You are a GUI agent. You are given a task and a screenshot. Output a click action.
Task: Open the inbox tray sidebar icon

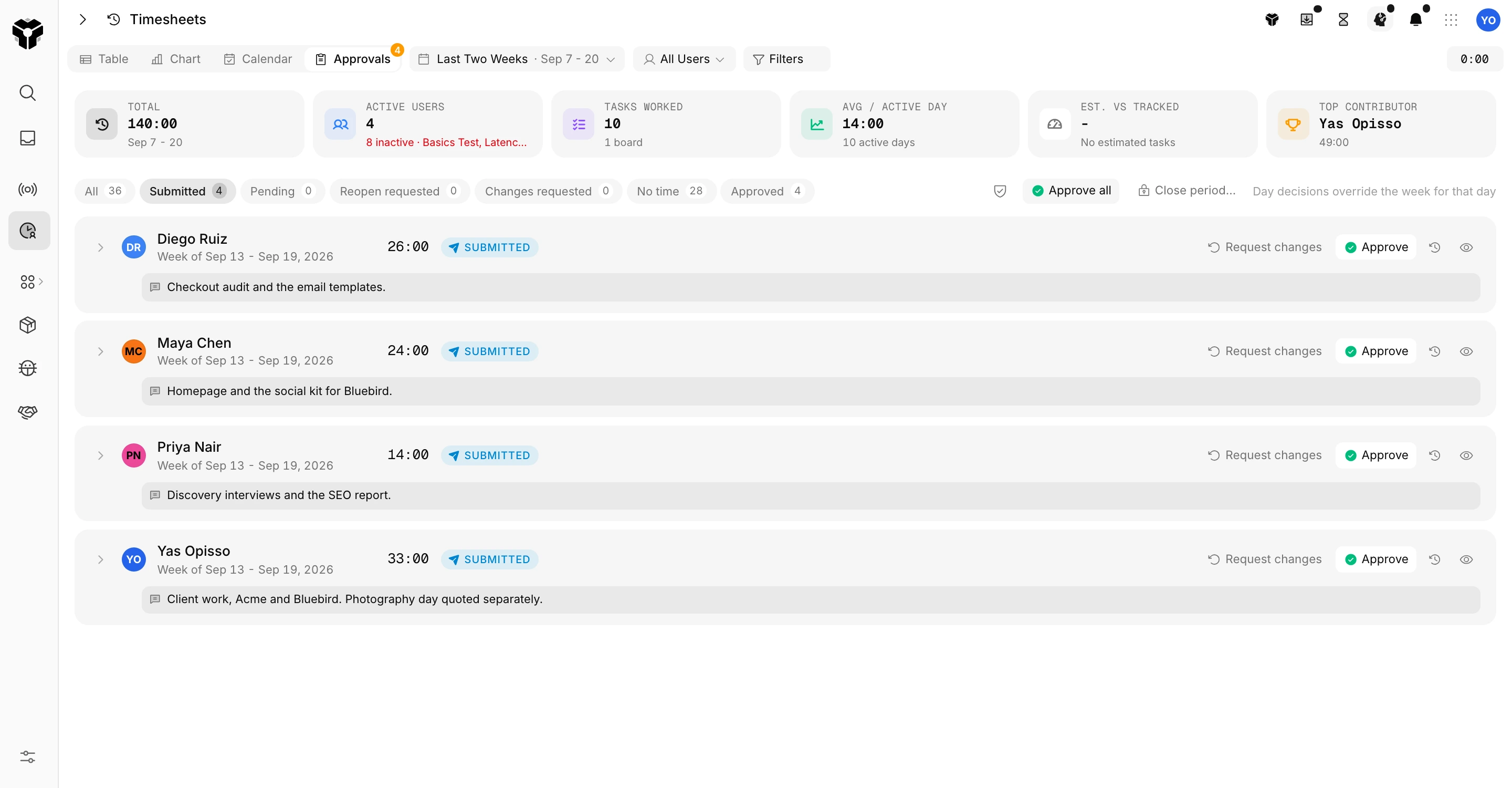28,138
